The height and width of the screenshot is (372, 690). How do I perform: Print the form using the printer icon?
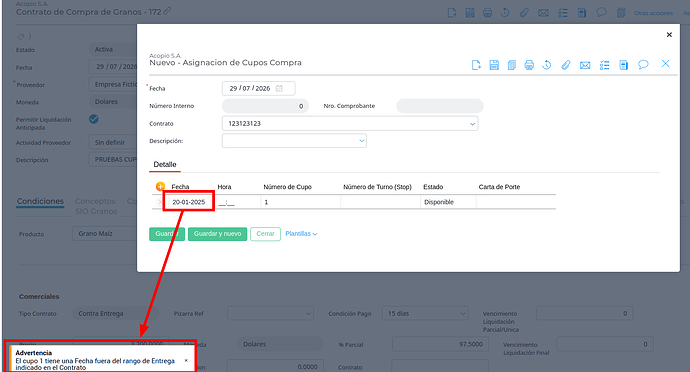[x=529, y=65]
